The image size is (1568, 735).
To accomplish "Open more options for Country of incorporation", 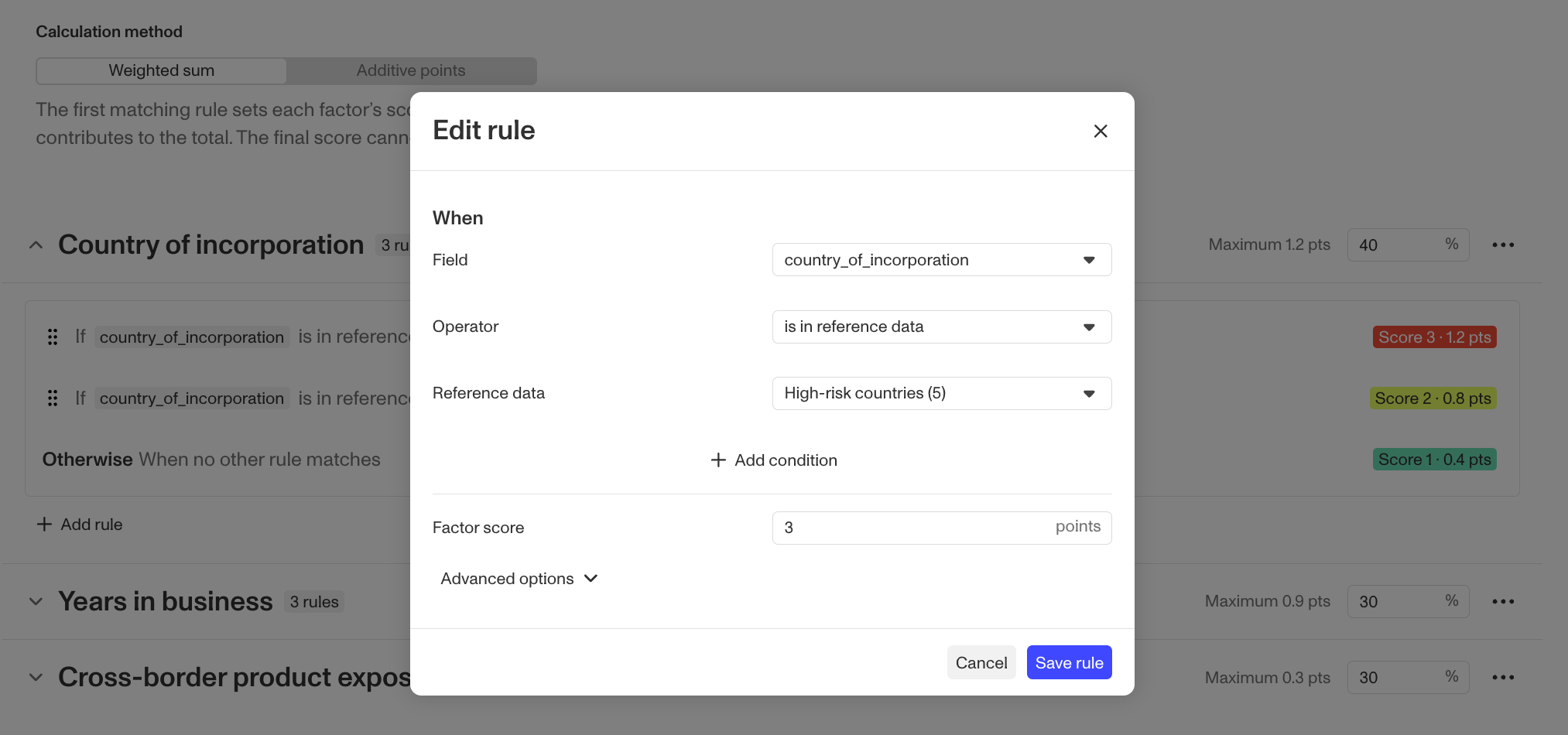I will click(x=1502, y=245).
